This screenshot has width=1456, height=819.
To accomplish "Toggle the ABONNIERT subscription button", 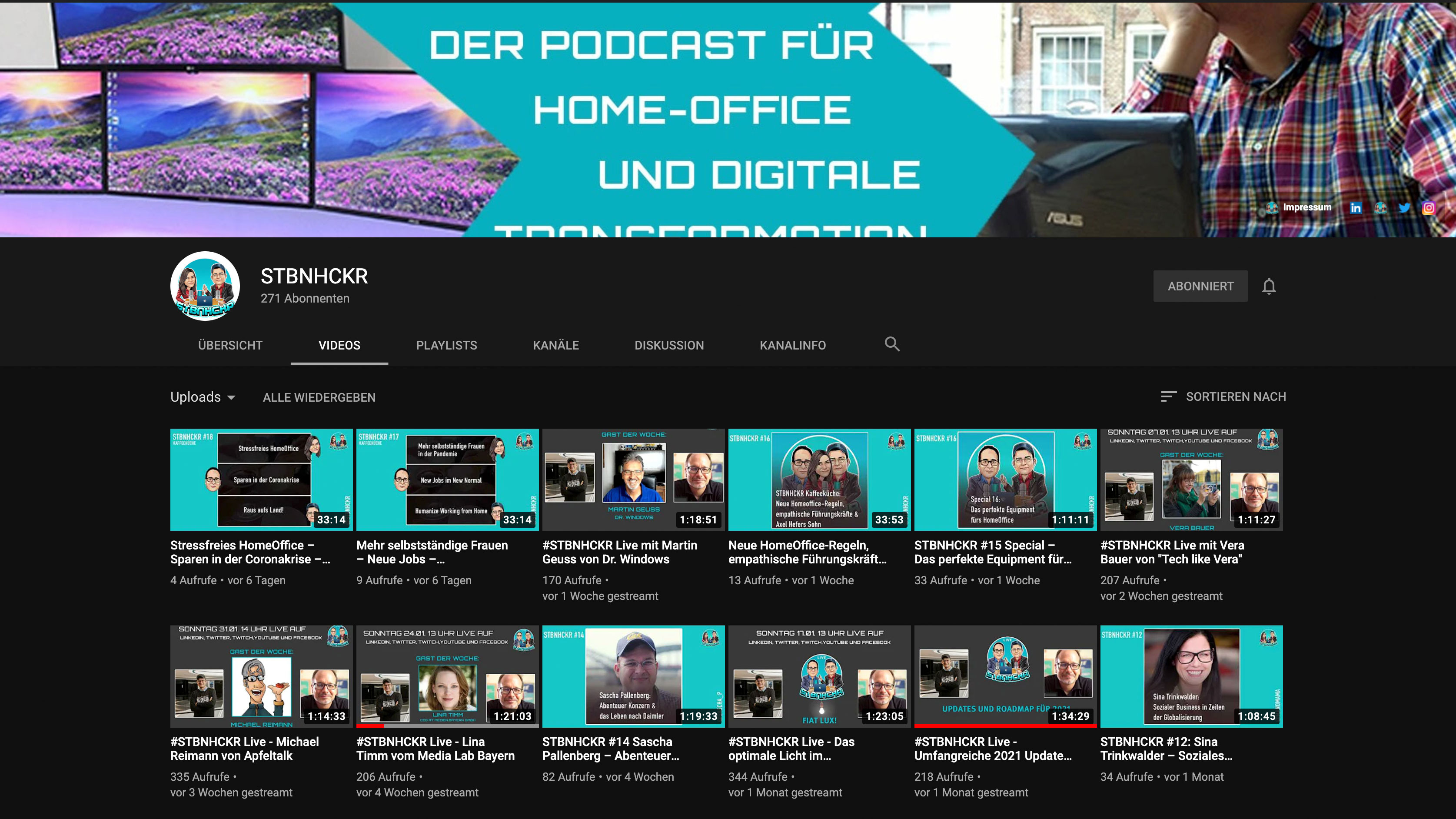I will click(1200, 286).
